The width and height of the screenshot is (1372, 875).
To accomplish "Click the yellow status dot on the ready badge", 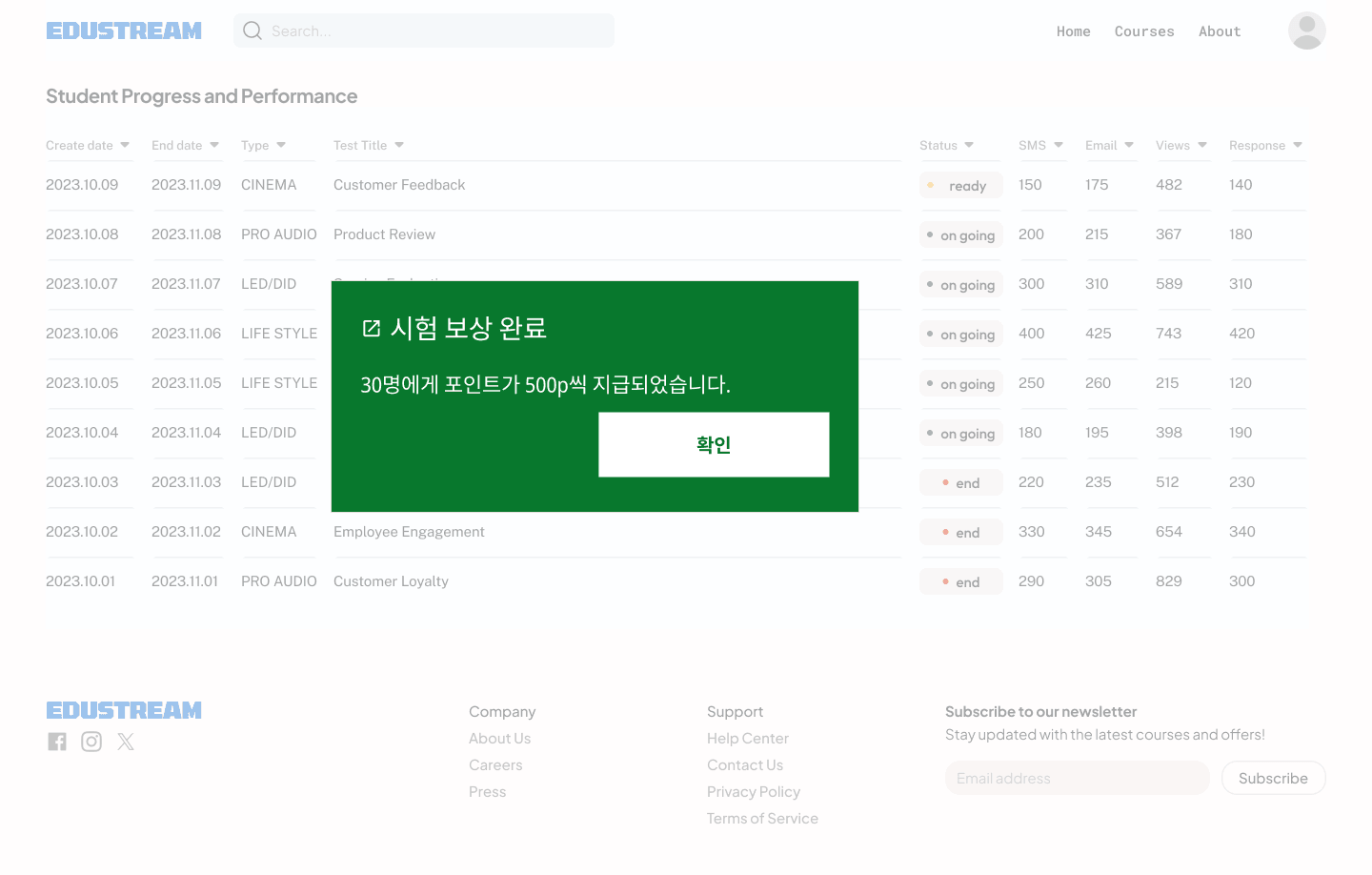I will tap(931, 185).
